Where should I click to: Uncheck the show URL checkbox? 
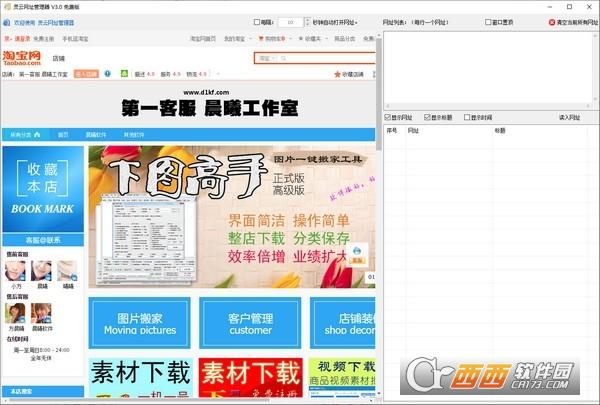point(387,117)
